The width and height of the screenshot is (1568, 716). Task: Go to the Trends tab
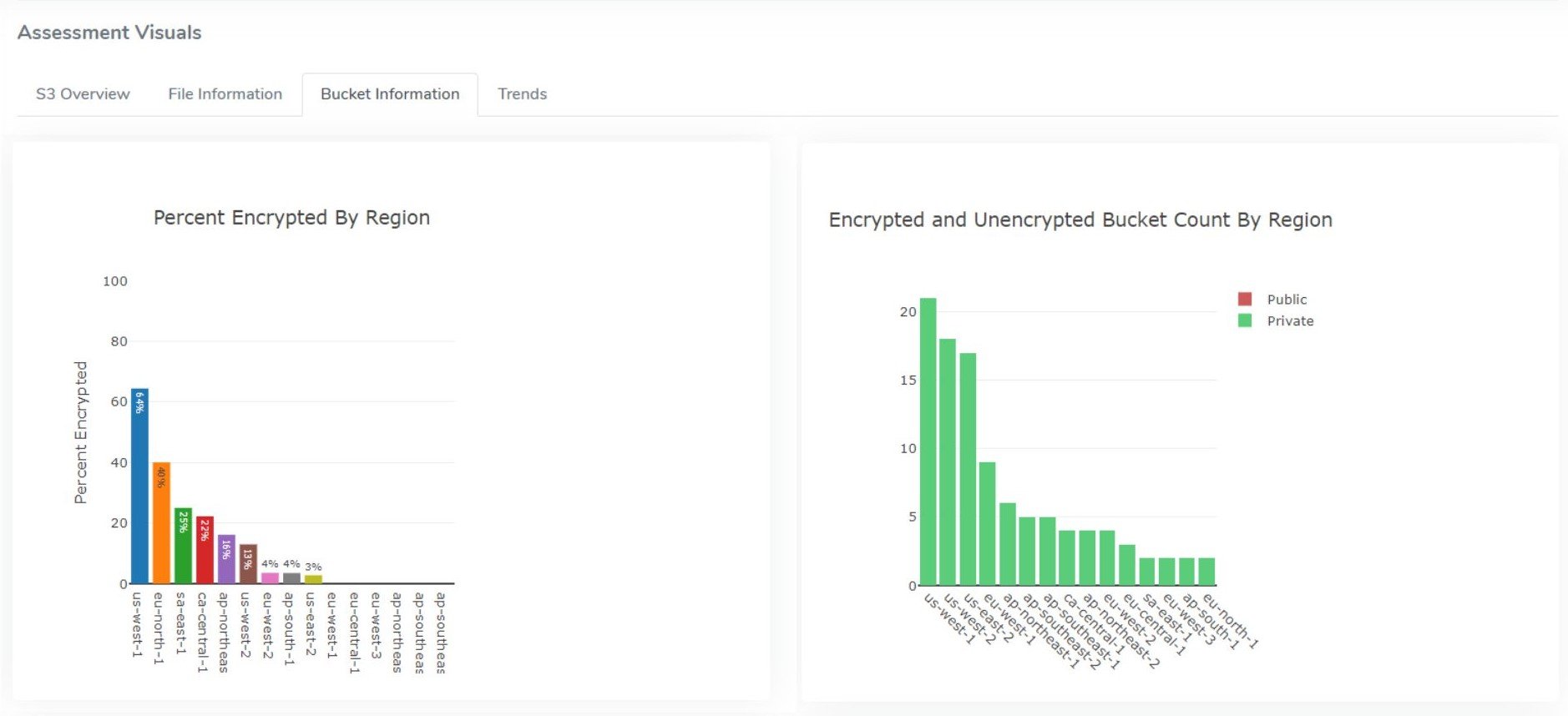522,94
